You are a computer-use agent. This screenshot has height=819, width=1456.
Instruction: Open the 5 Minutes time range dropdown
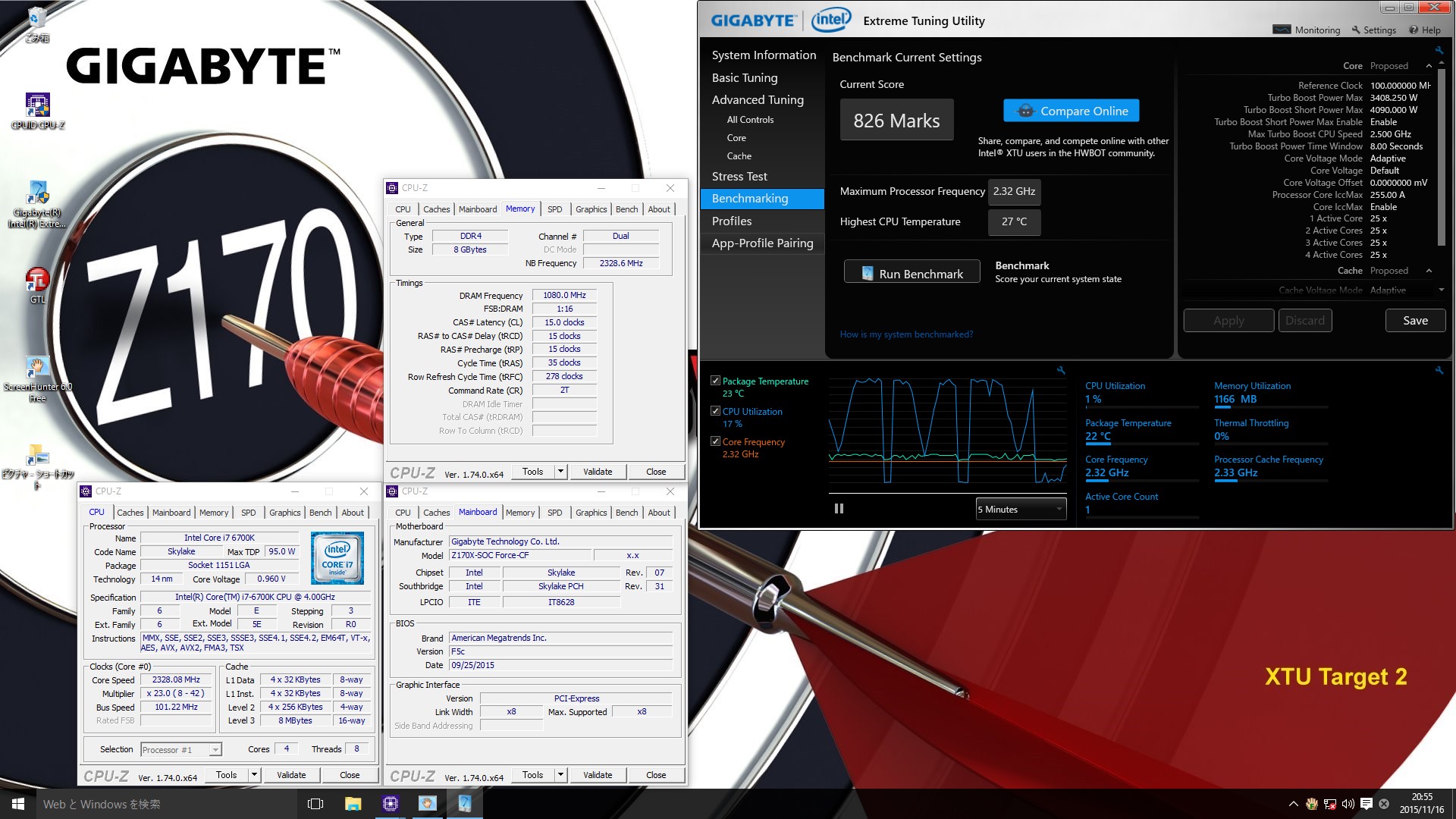tap(1021, 509)
